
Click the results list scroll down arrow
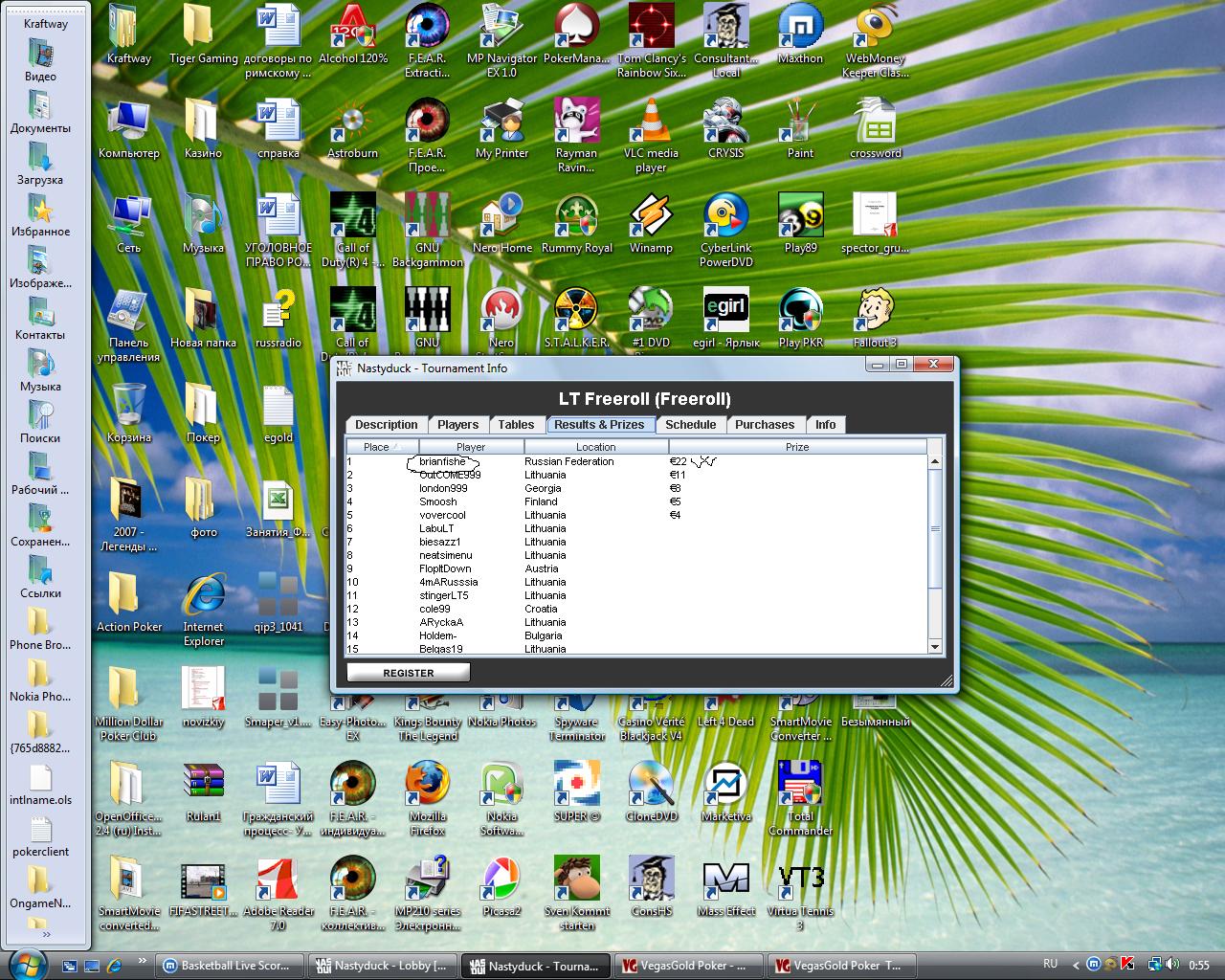click(935, 648)
